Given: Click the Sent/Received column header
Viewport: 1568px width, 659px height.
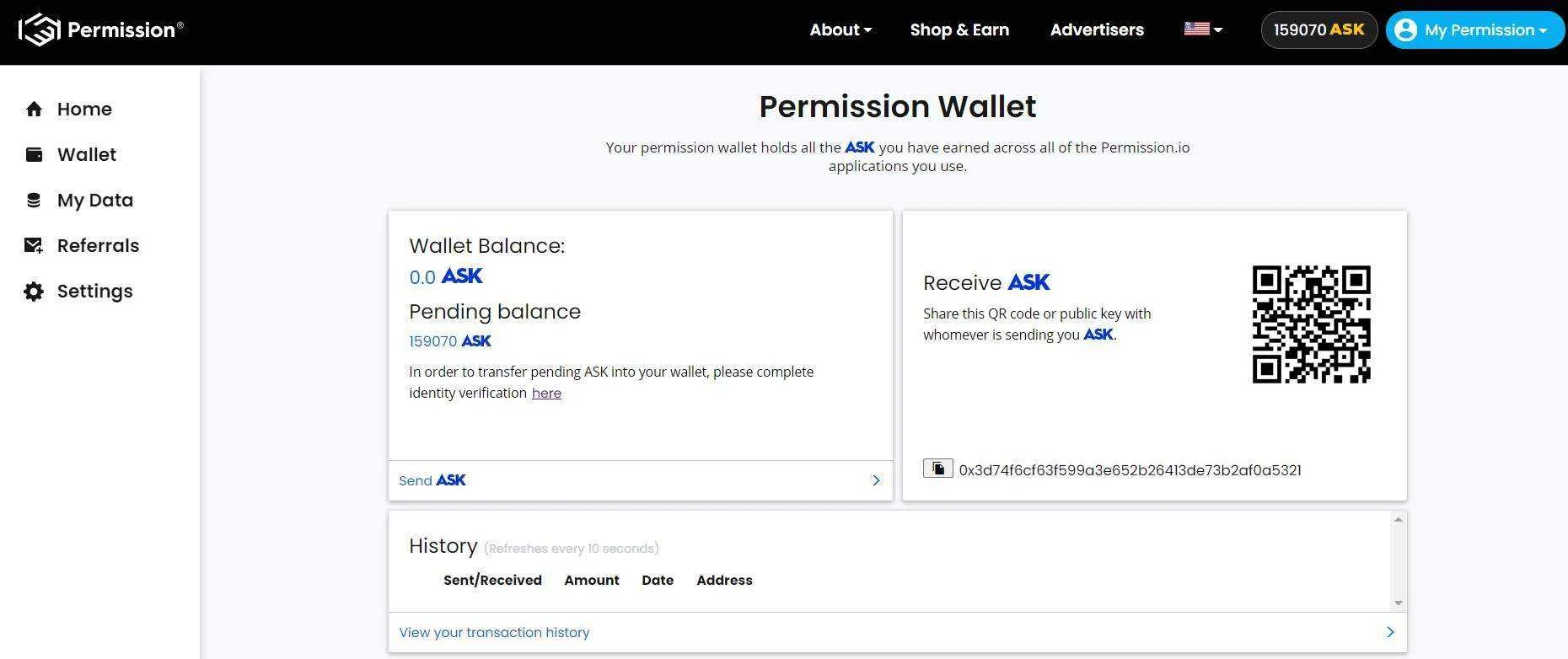Looking at the screenshot, I should 492,580.
